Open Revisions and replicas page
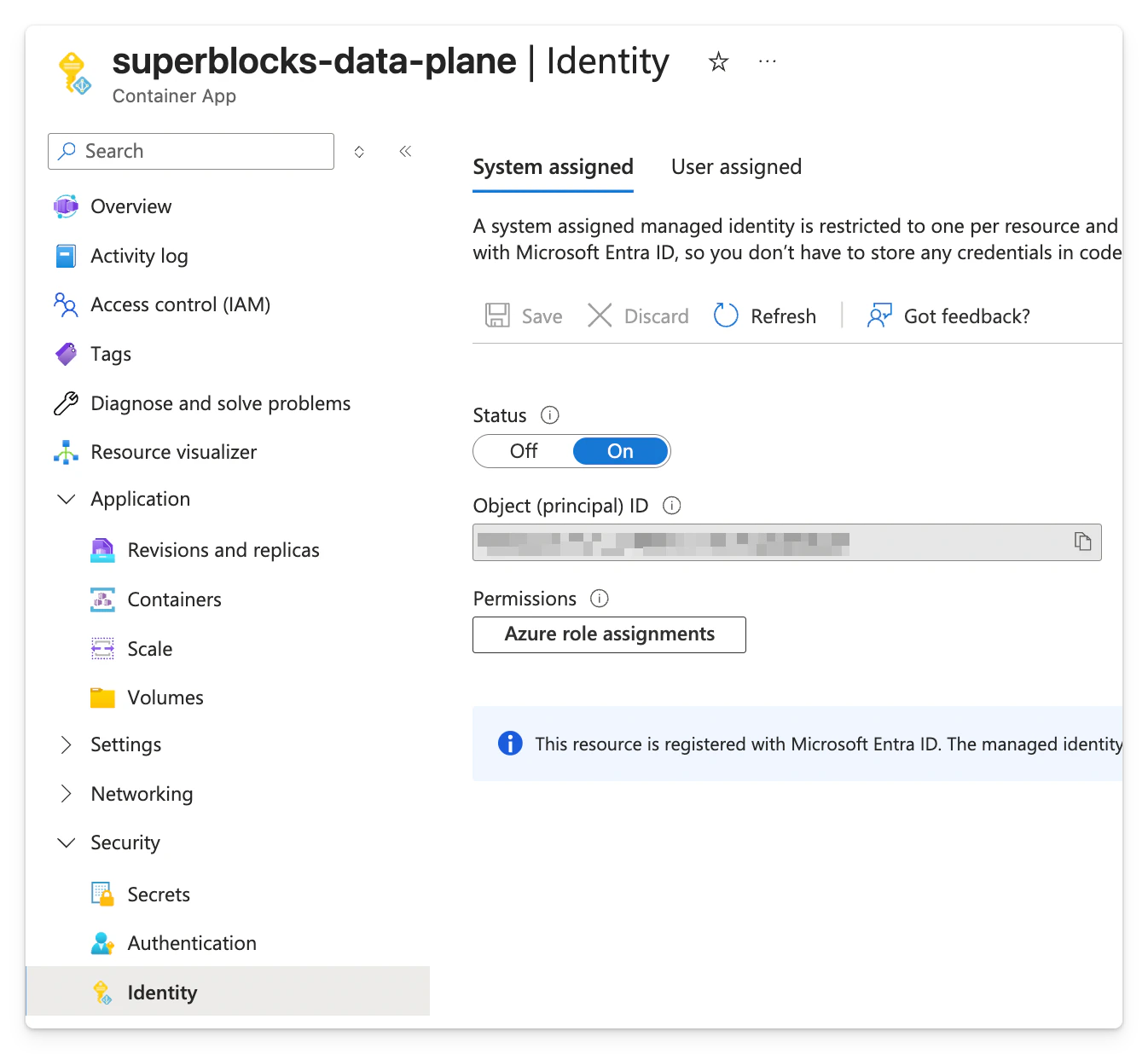The image size is (1148, 1054). (223, 550)
